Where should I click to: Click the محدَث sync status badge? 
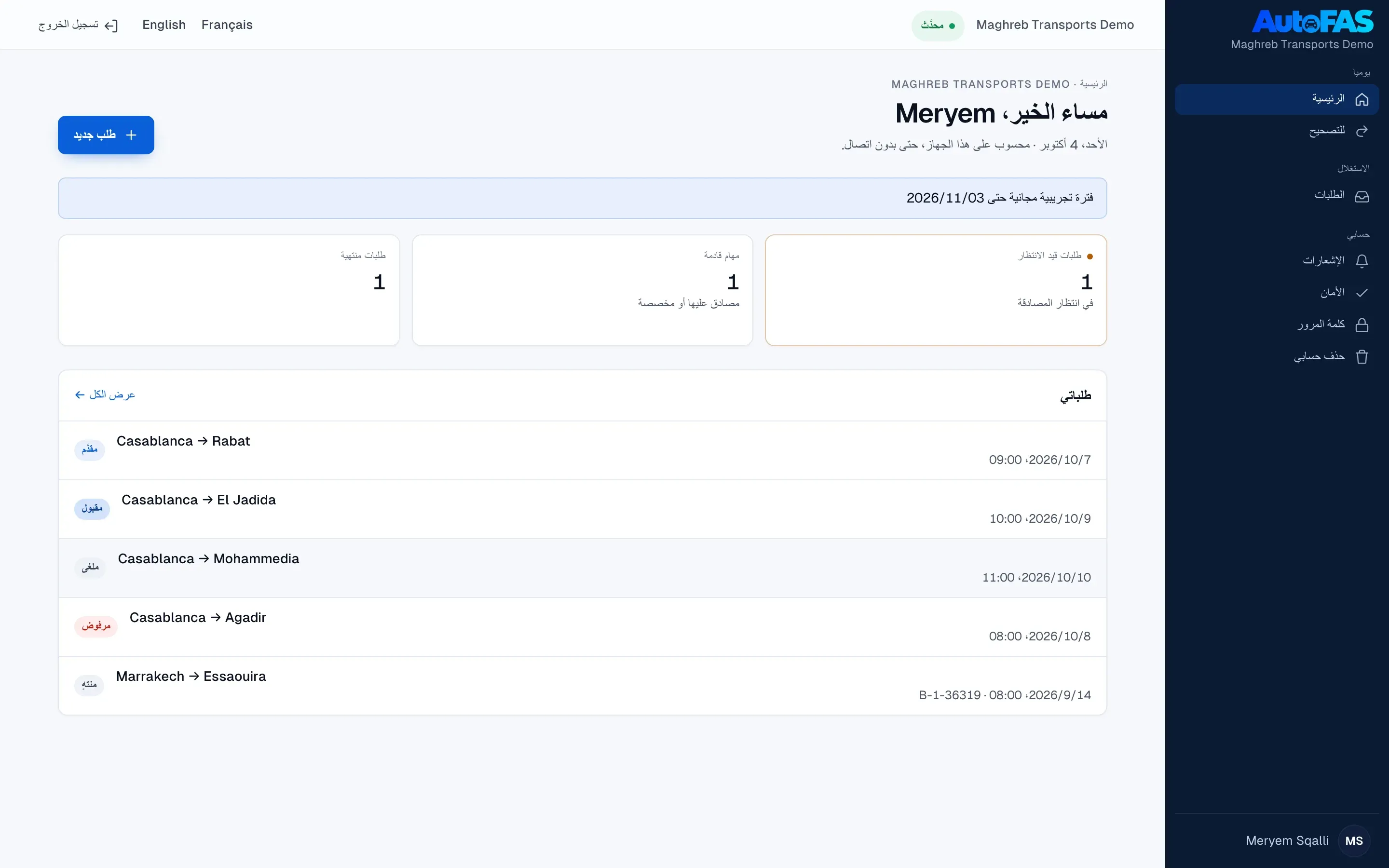point(938,25)
